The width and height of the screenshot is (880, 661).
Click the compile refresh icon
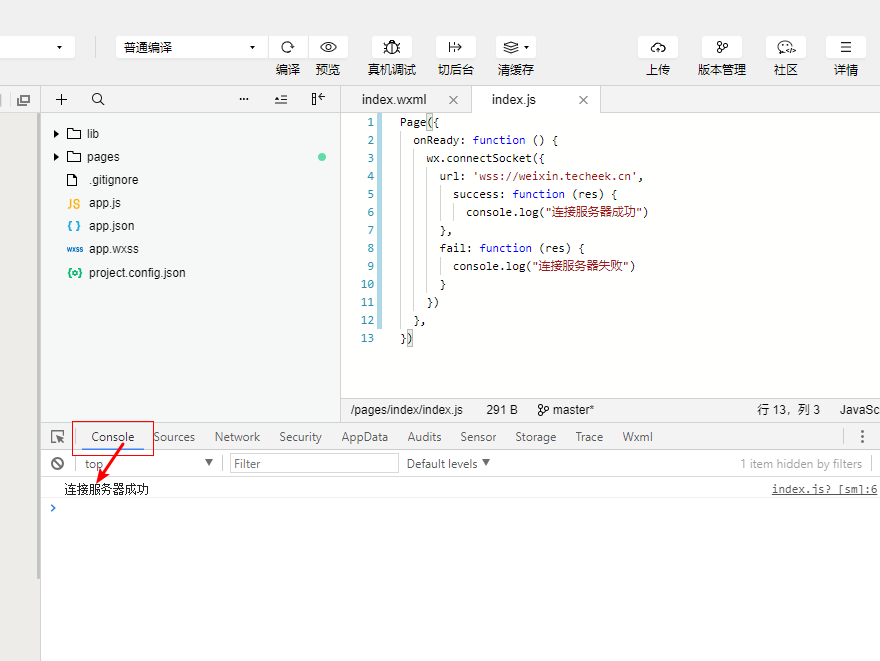(x=288, y=47)
